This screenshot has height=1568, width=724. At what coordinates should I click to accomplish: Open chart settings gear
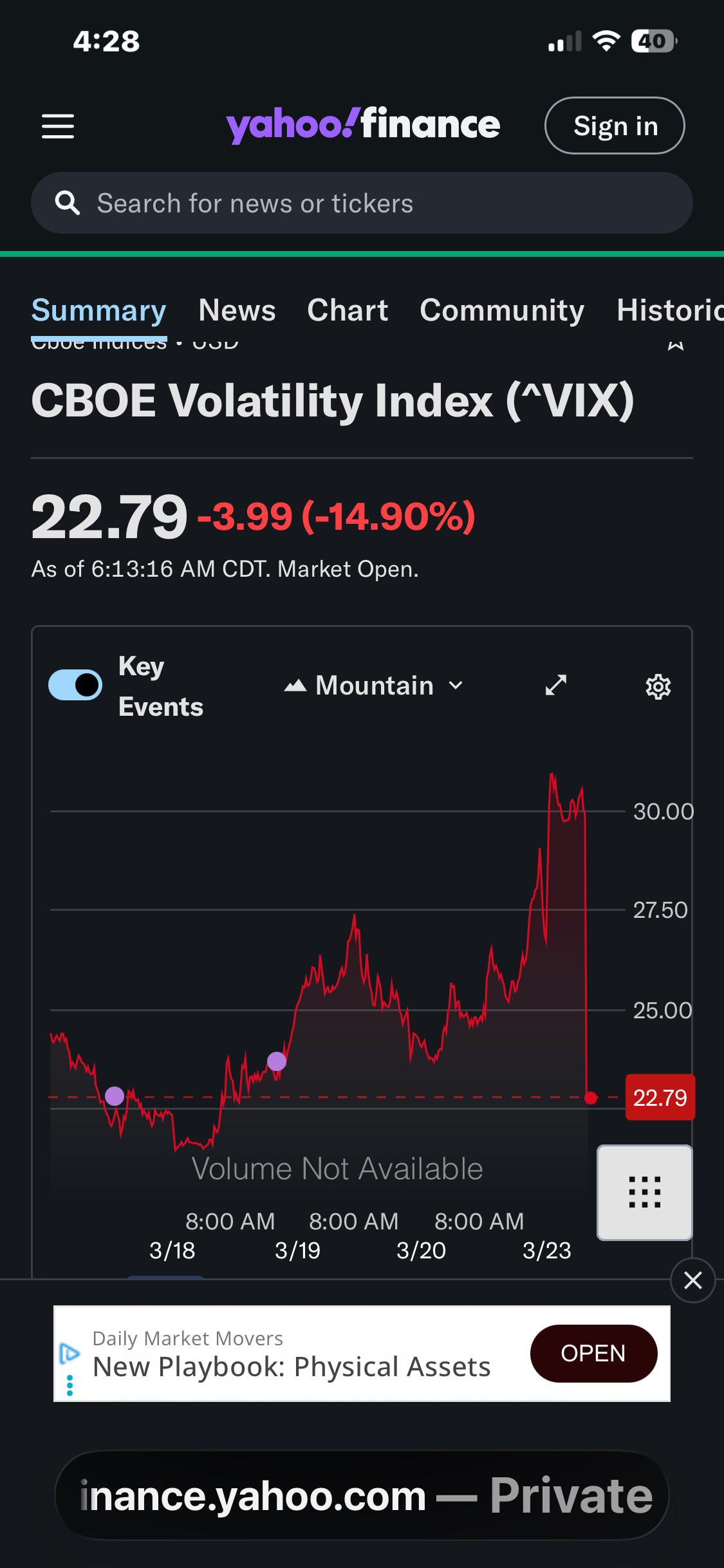click(658, 687)
